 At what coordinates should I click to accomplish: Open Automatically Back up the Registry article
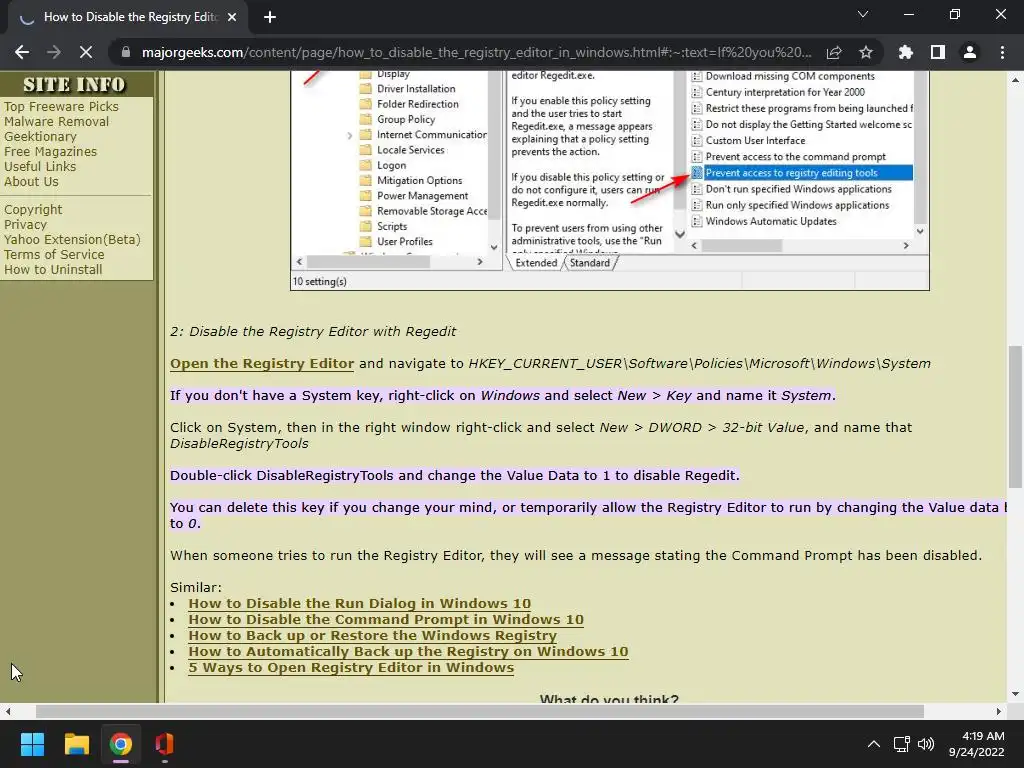click(x=408, y=652)
